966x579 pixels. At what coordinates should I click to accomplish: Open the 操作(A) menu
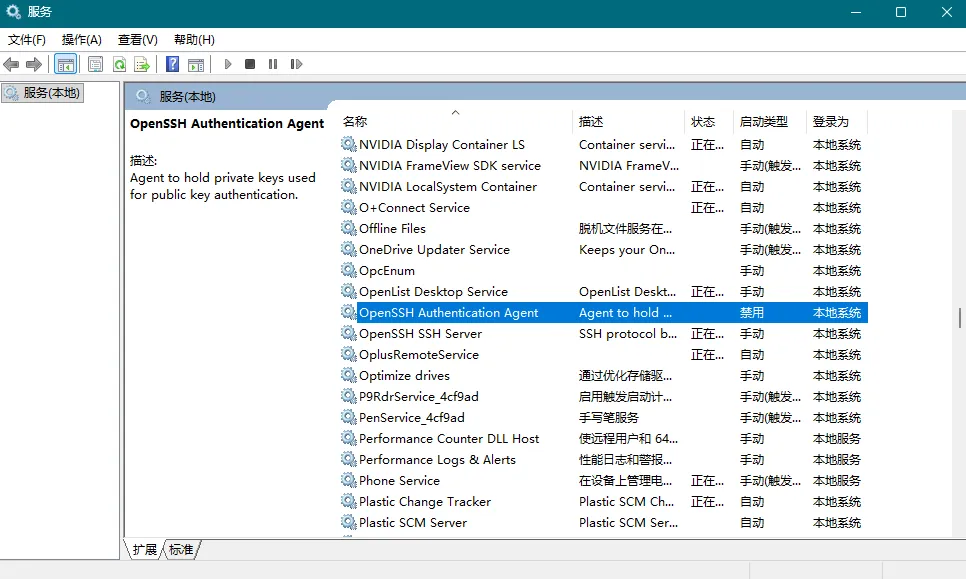(82, 40)
